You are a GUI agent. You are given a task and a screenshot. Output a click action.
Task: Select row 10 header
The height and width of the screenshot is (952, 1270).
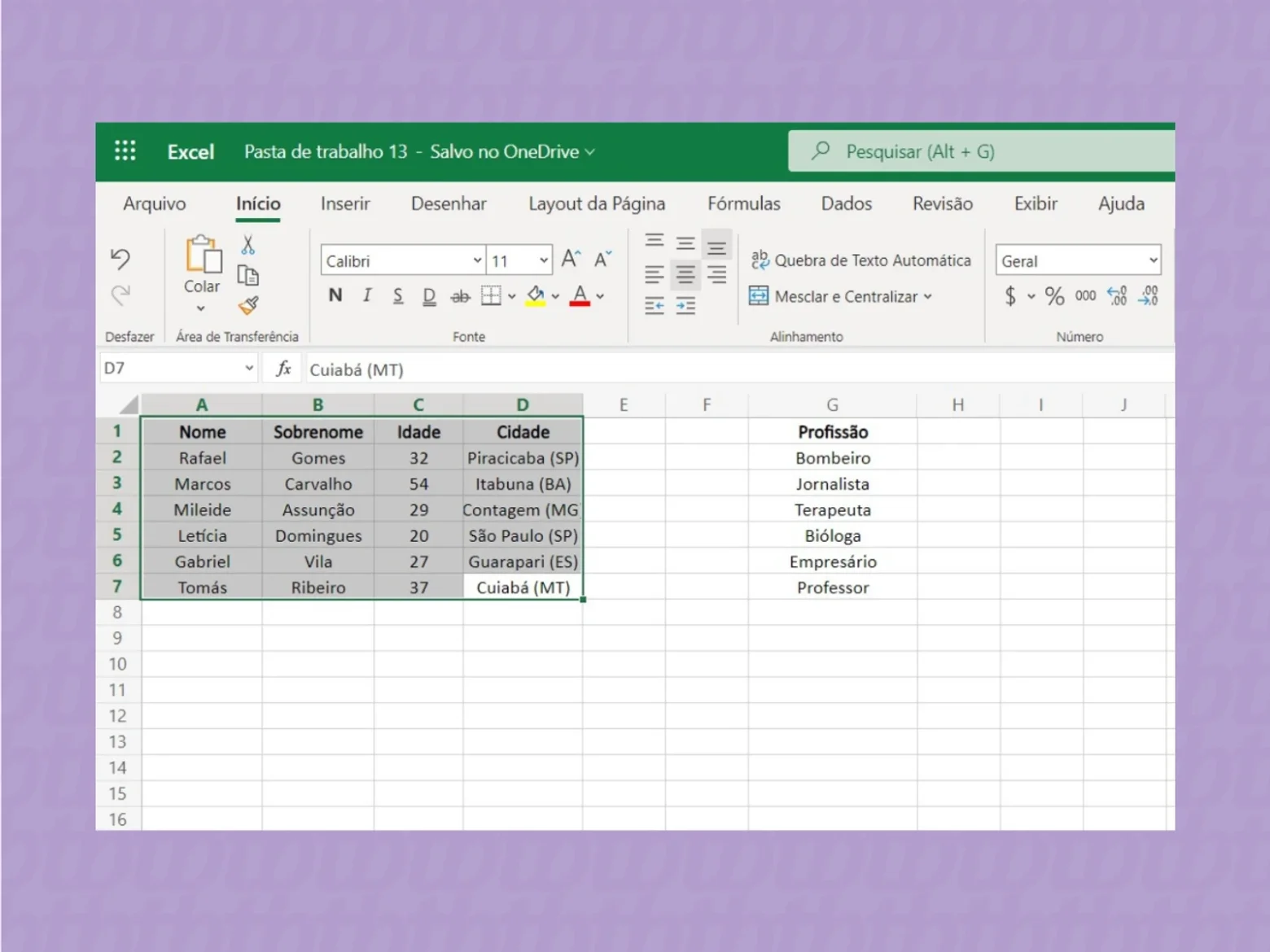tap(118, 664)
